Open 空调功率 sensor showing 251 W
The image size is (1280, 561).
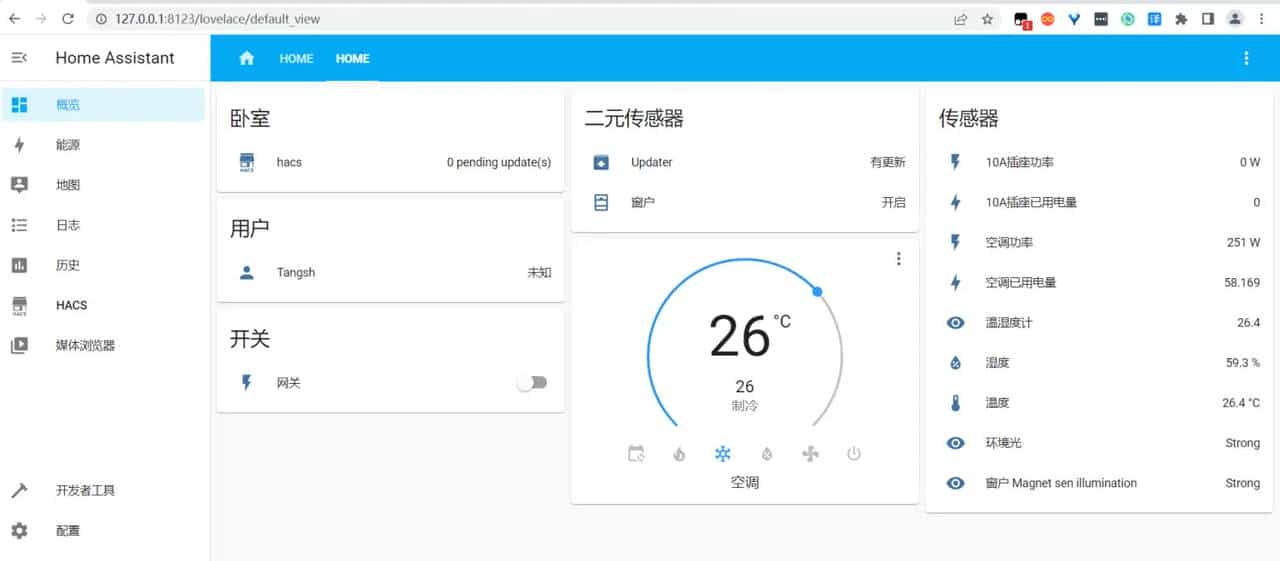click(x=1099, y=242)
